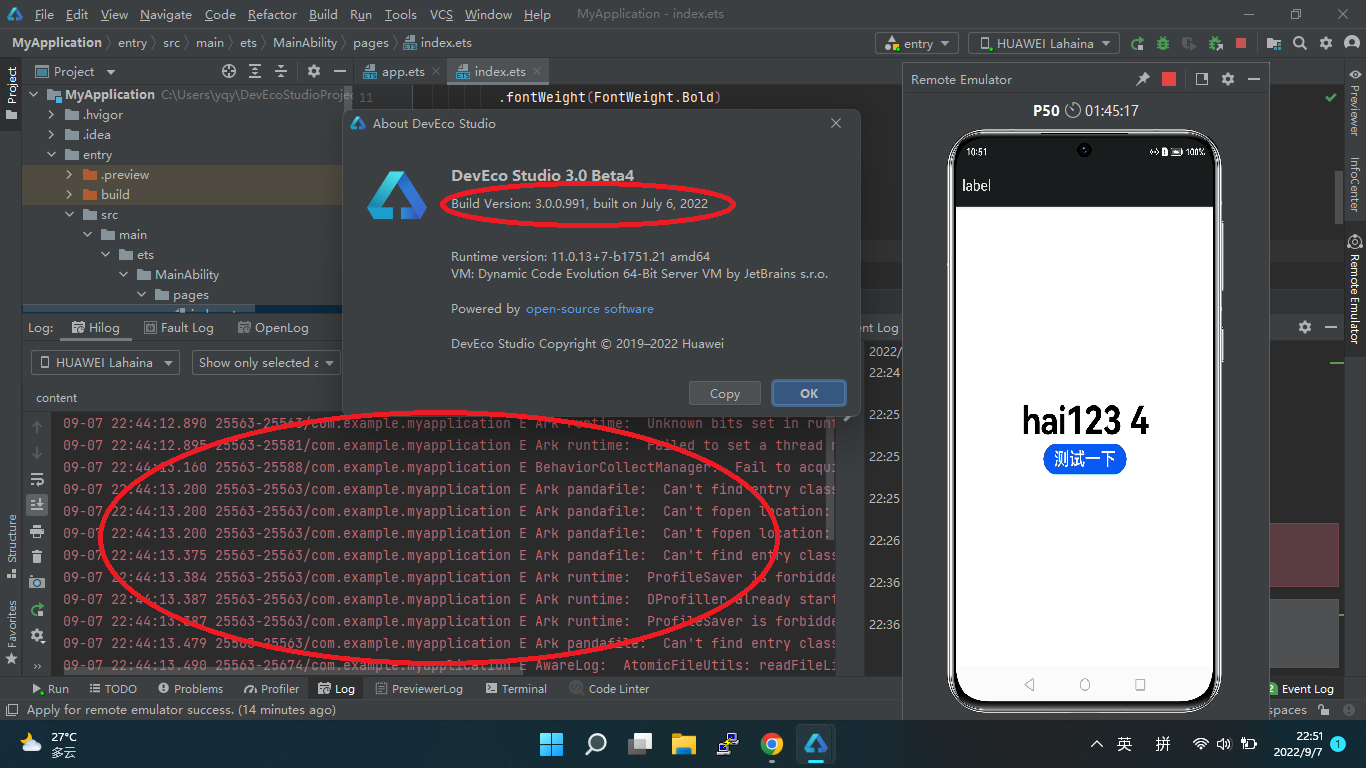The height and width of the screenshot is (768, 1366).
Task: Hide the Remote Emulator panel
Action: (x=1254, y=79)
